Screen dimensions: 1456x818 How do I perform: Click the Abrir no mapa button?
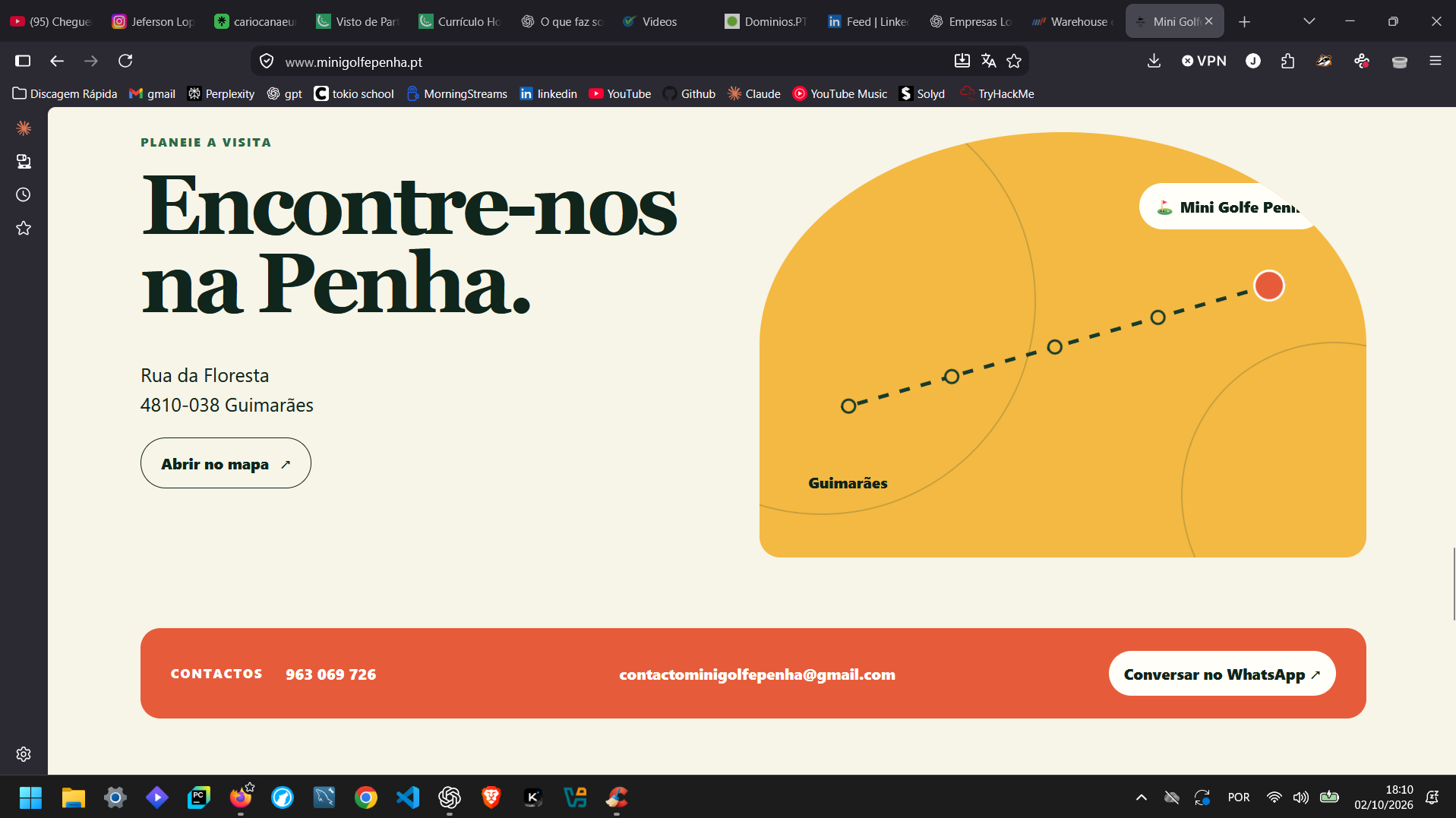(x=226, y=463)
